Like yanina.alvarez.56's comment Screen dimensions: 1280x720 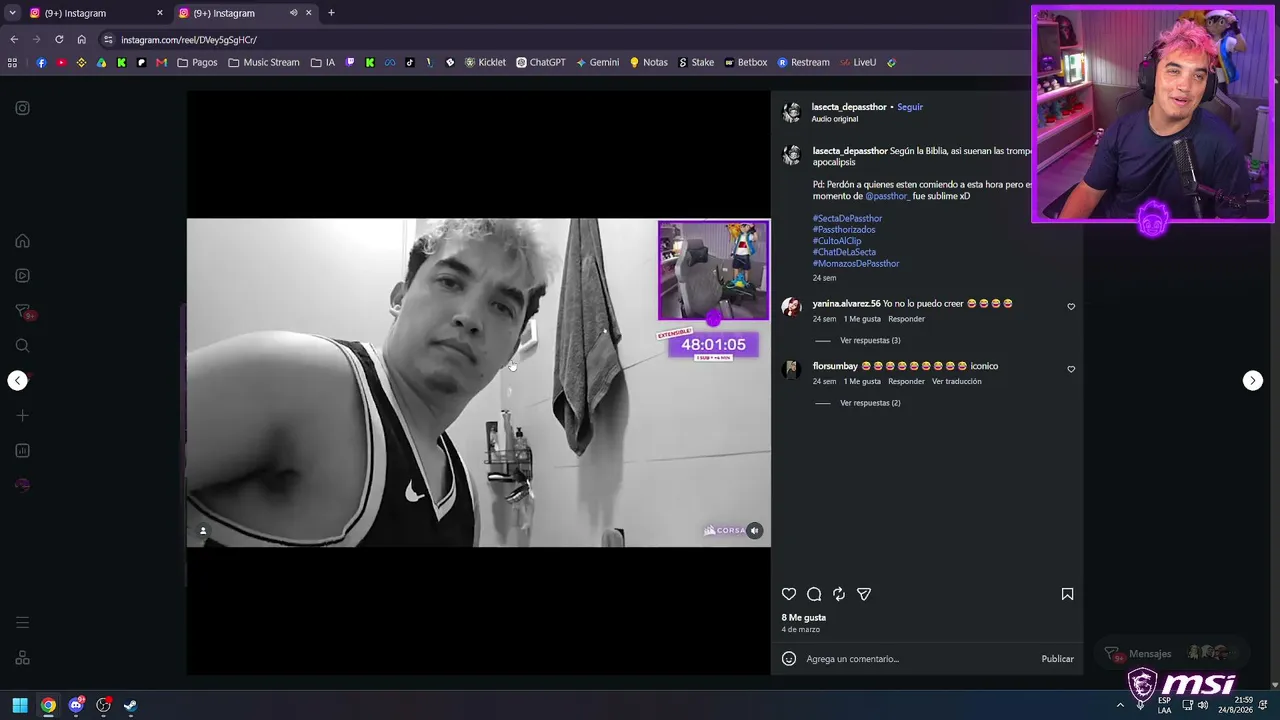click(x=1071, y=307)
